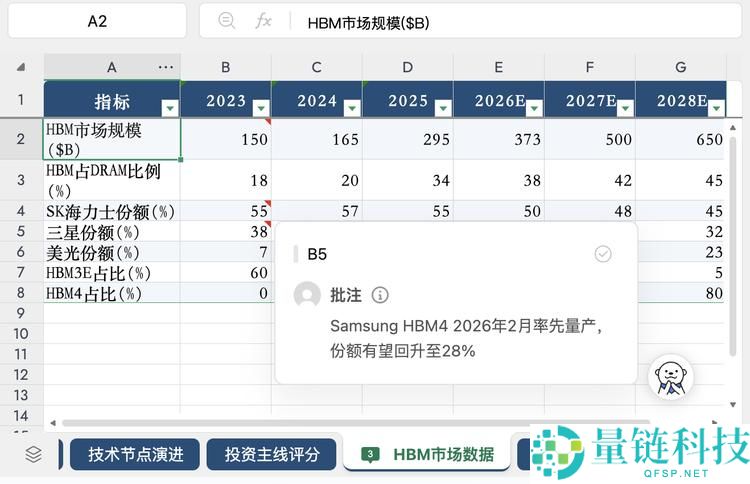Select column G header
This screenshot has width=750, height=484.
pyautogui.click(x=681, y=67)
